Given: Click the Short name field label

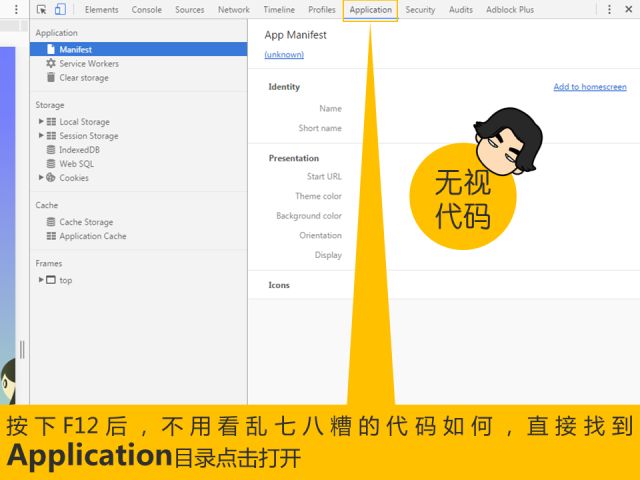Looking at the screenshot, I should coord(320,128).
